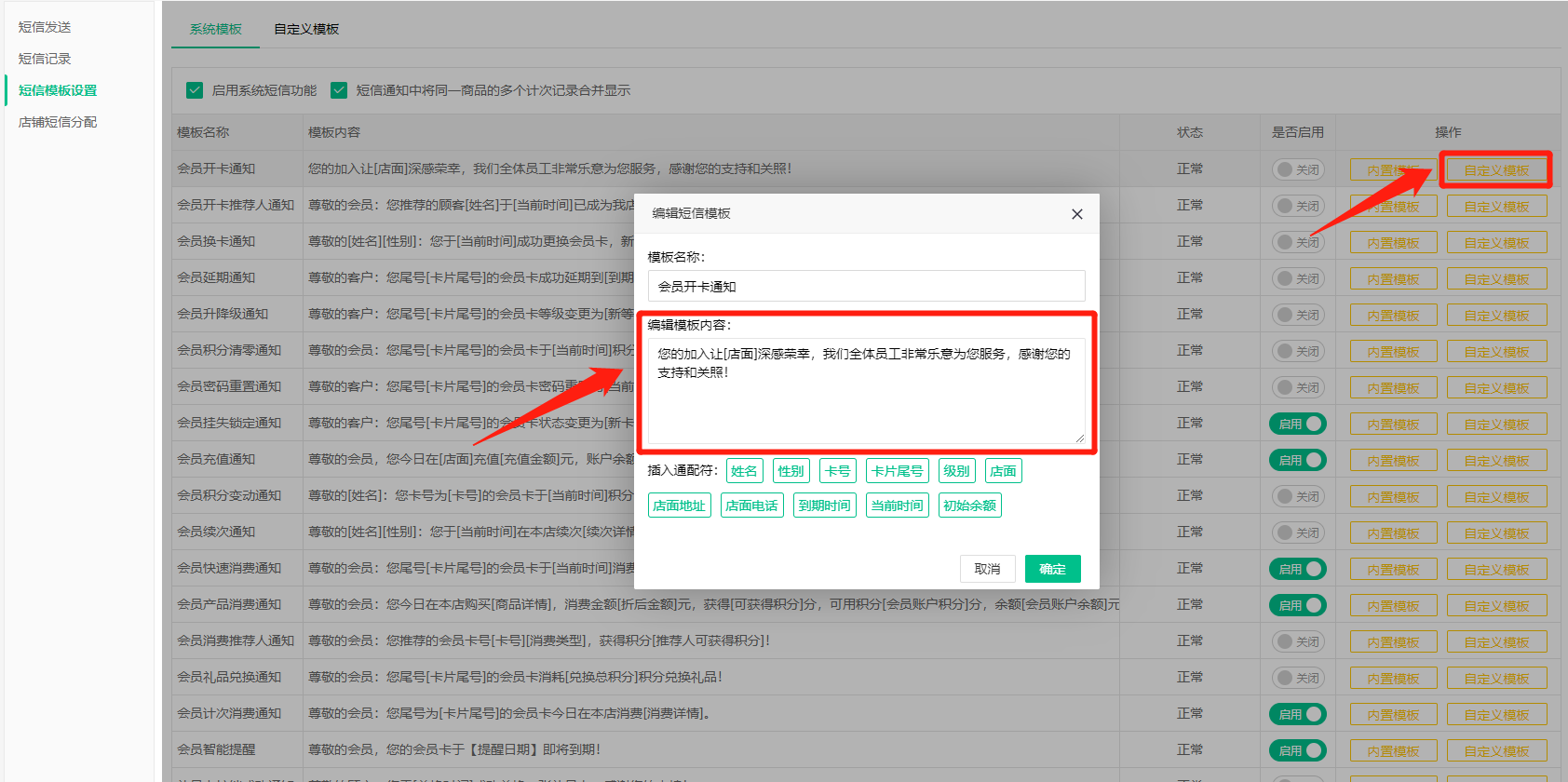The image size is (1568, 782).
Task: Enable the system SMS function checkbox
Action: pos(195,90)
